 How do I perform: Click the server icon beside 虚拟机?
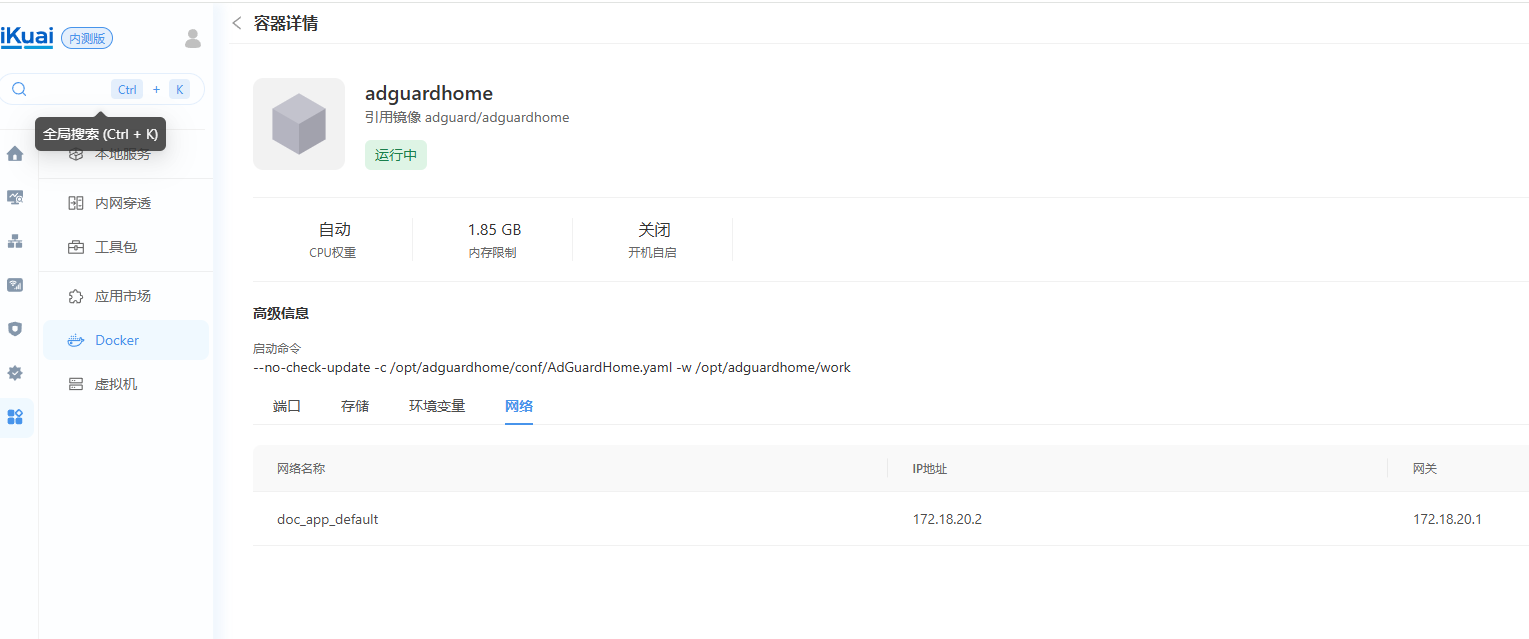pos(76,384)
